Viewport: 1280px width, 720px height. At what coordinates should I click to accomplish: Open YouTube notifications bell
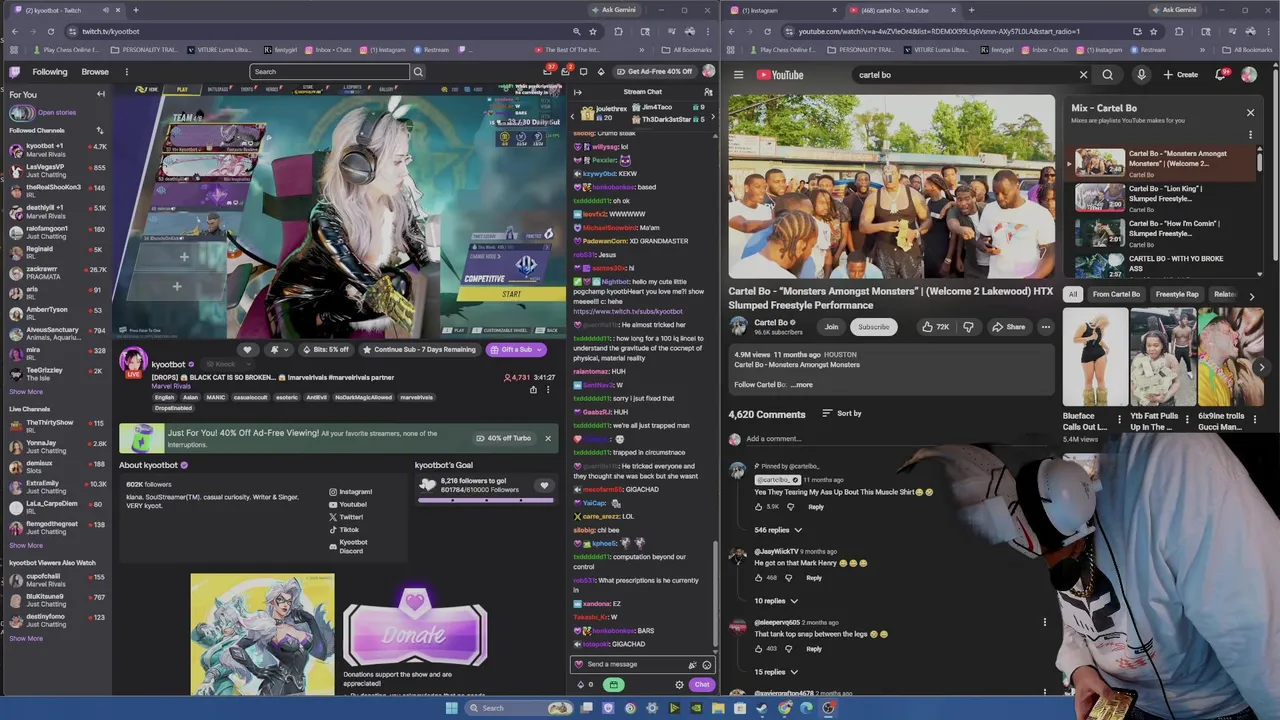tap(1222, 75)
